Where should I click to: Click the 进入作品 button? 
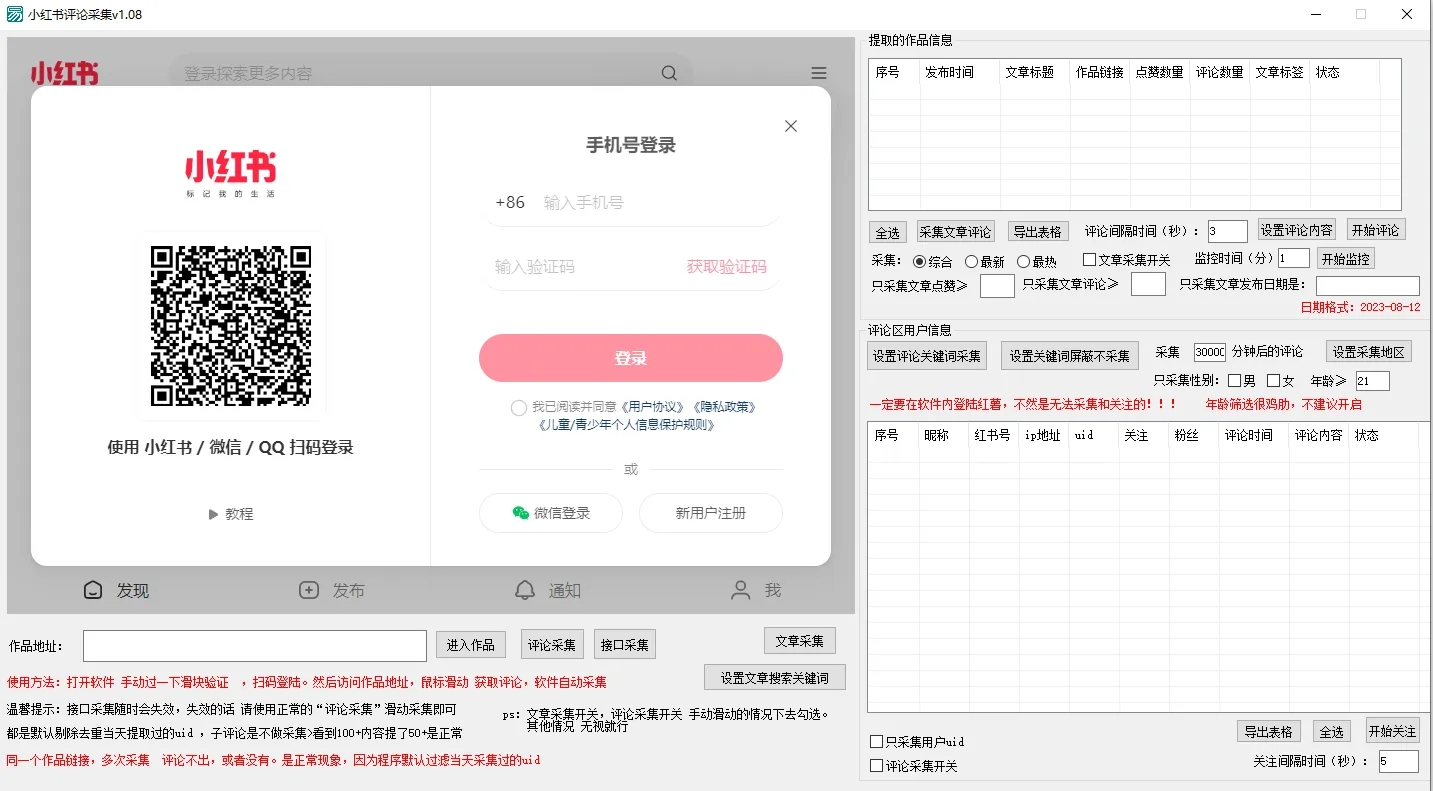click(471, 645)
